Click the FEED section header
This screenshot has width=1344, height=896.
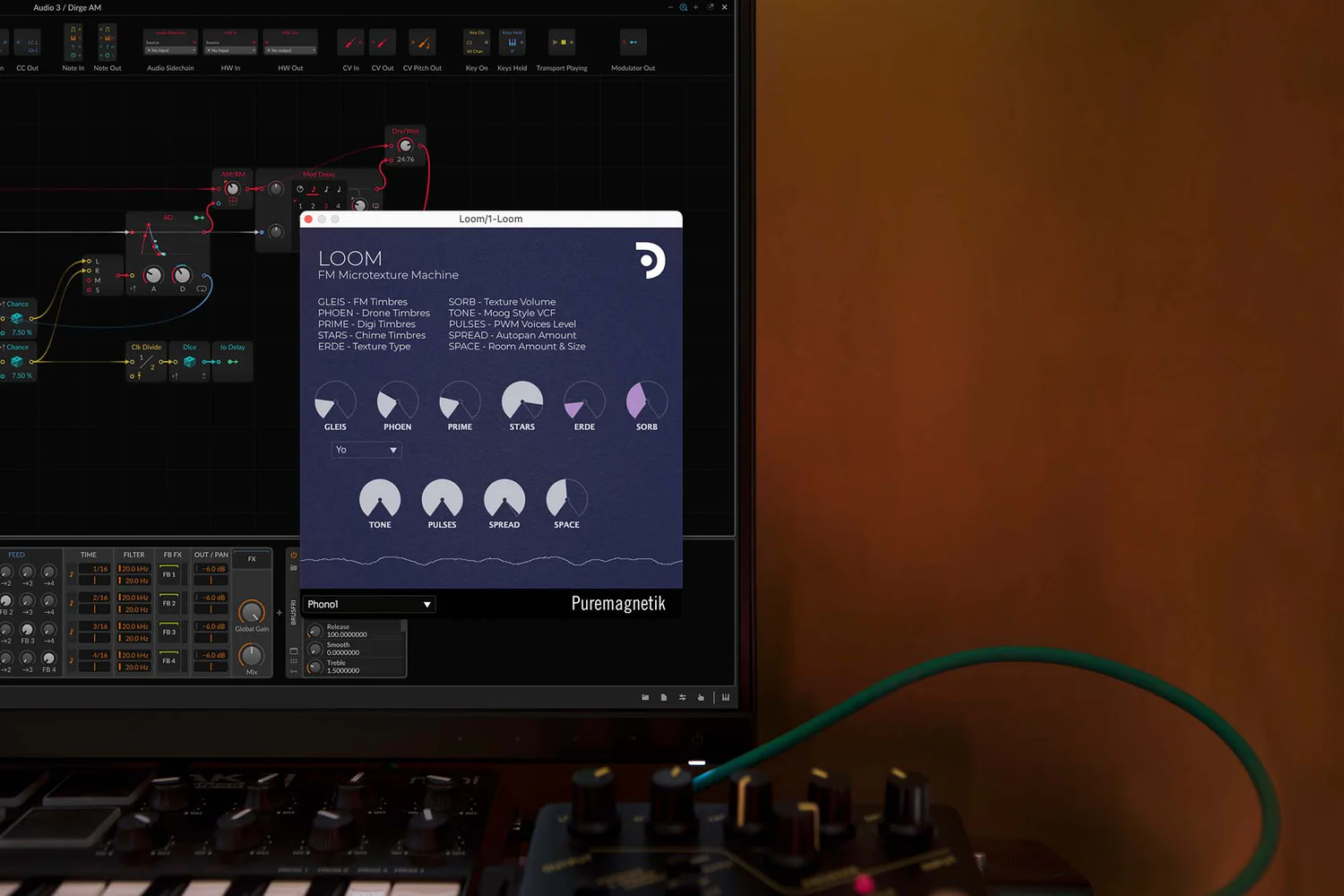click(17, 555)
